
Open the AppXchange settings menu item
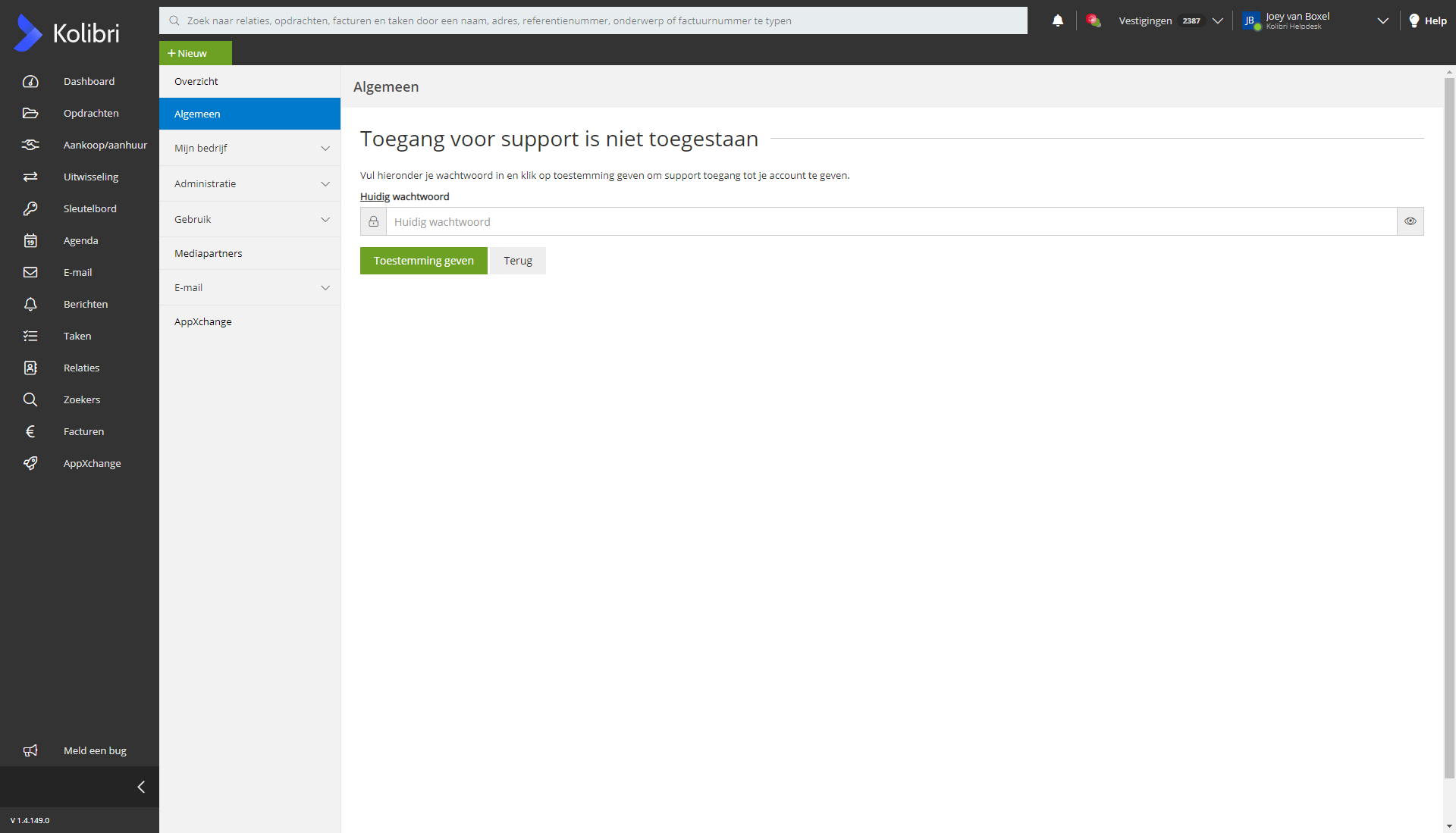249,321
